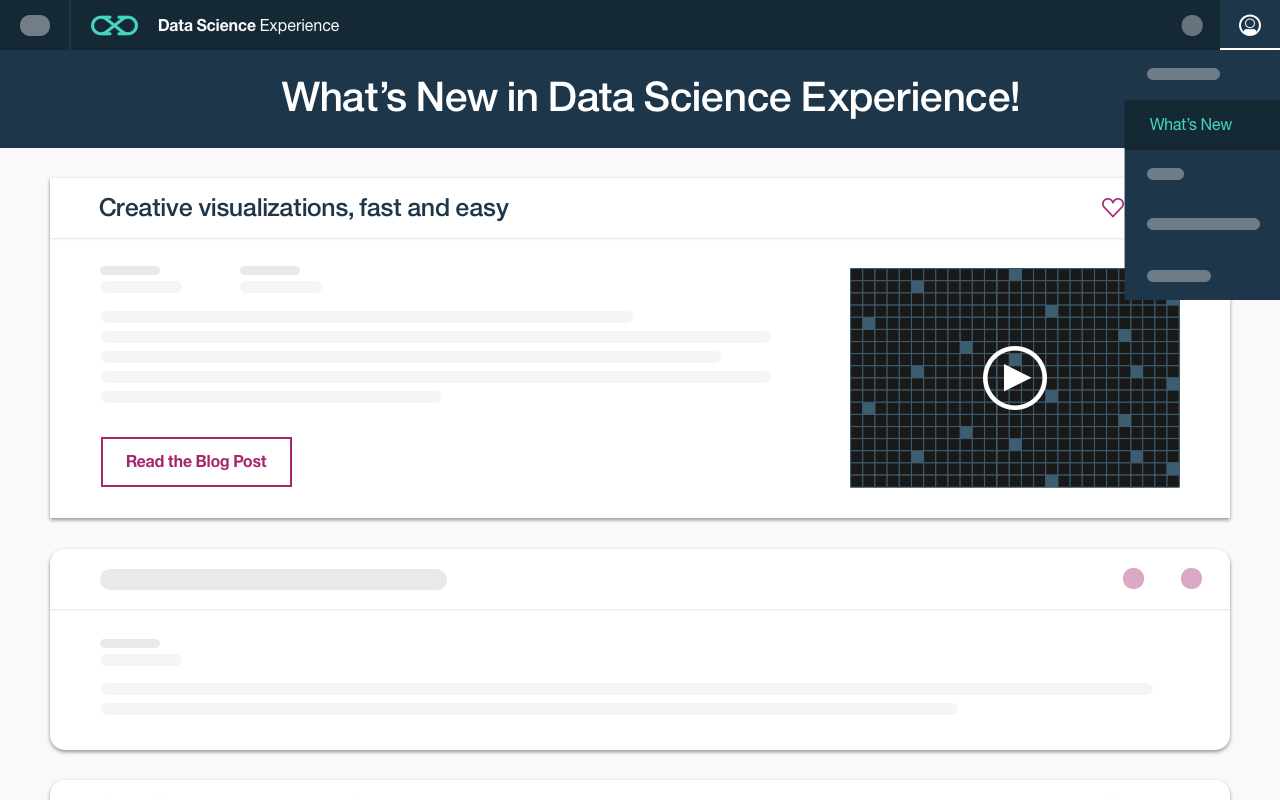Open the Data Science Experience home link
This screenshot has width=1280, height=800.
point(248,25)
